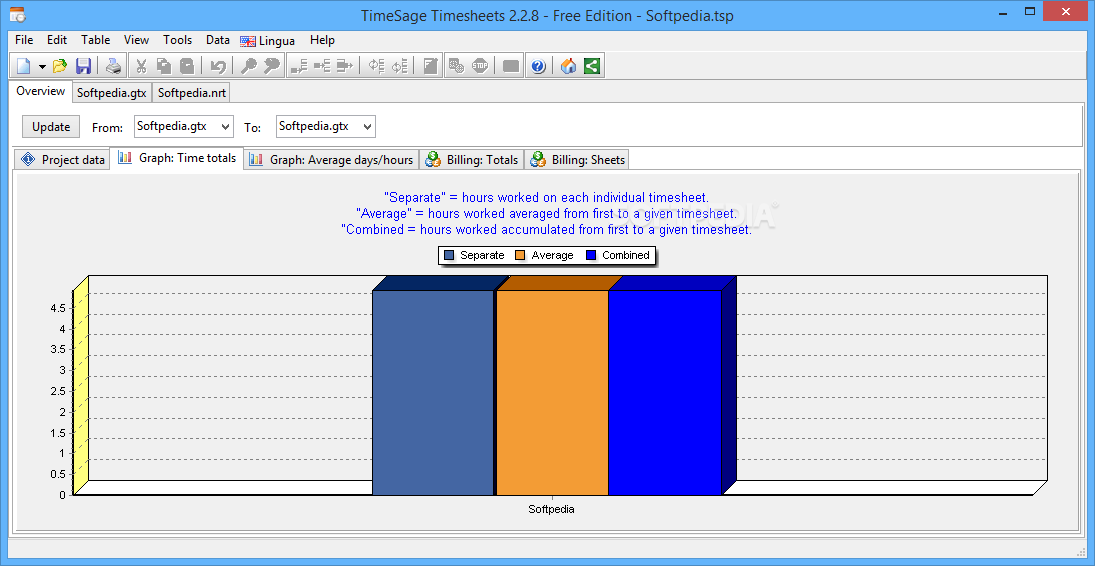1095x566 pixels.
Task: Select the Graph: Time totals tab
Action: (177, 158)
